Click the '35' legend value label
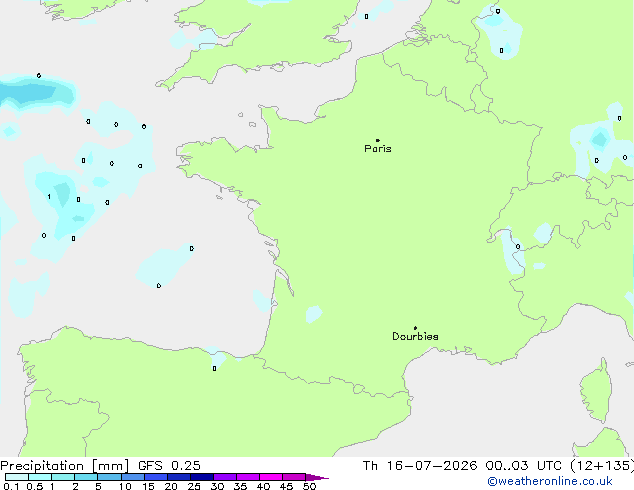Viewport: 634px width, 490px height. (241, 486)
